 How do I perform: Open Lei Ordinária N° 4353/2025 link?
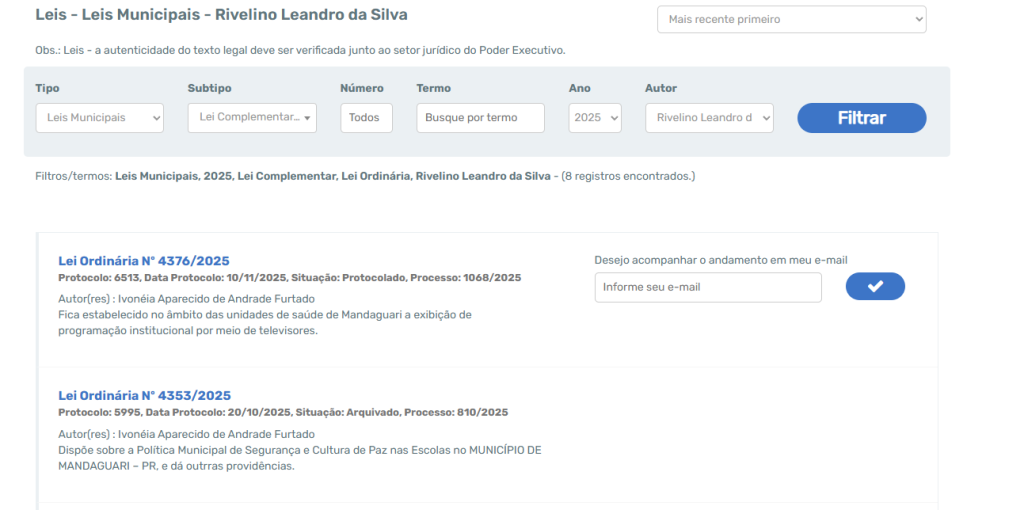[144, 395]
